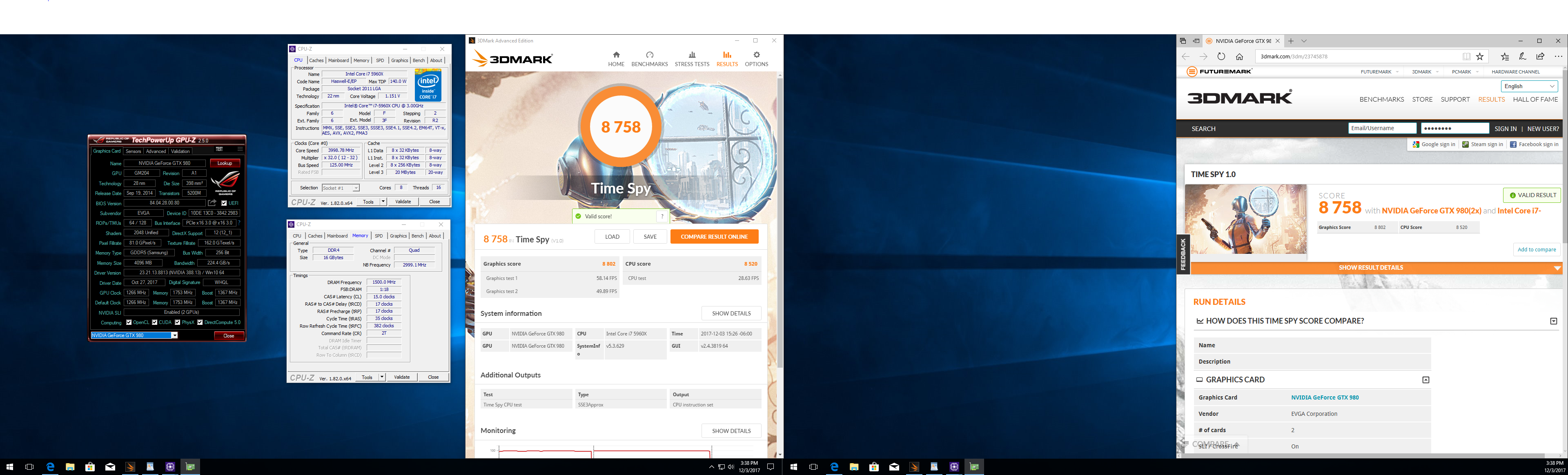Toggle the DirectCompute 5.0 checkbox in GPU-Z
1568x475 pixels.
click(x=200, y=322)
